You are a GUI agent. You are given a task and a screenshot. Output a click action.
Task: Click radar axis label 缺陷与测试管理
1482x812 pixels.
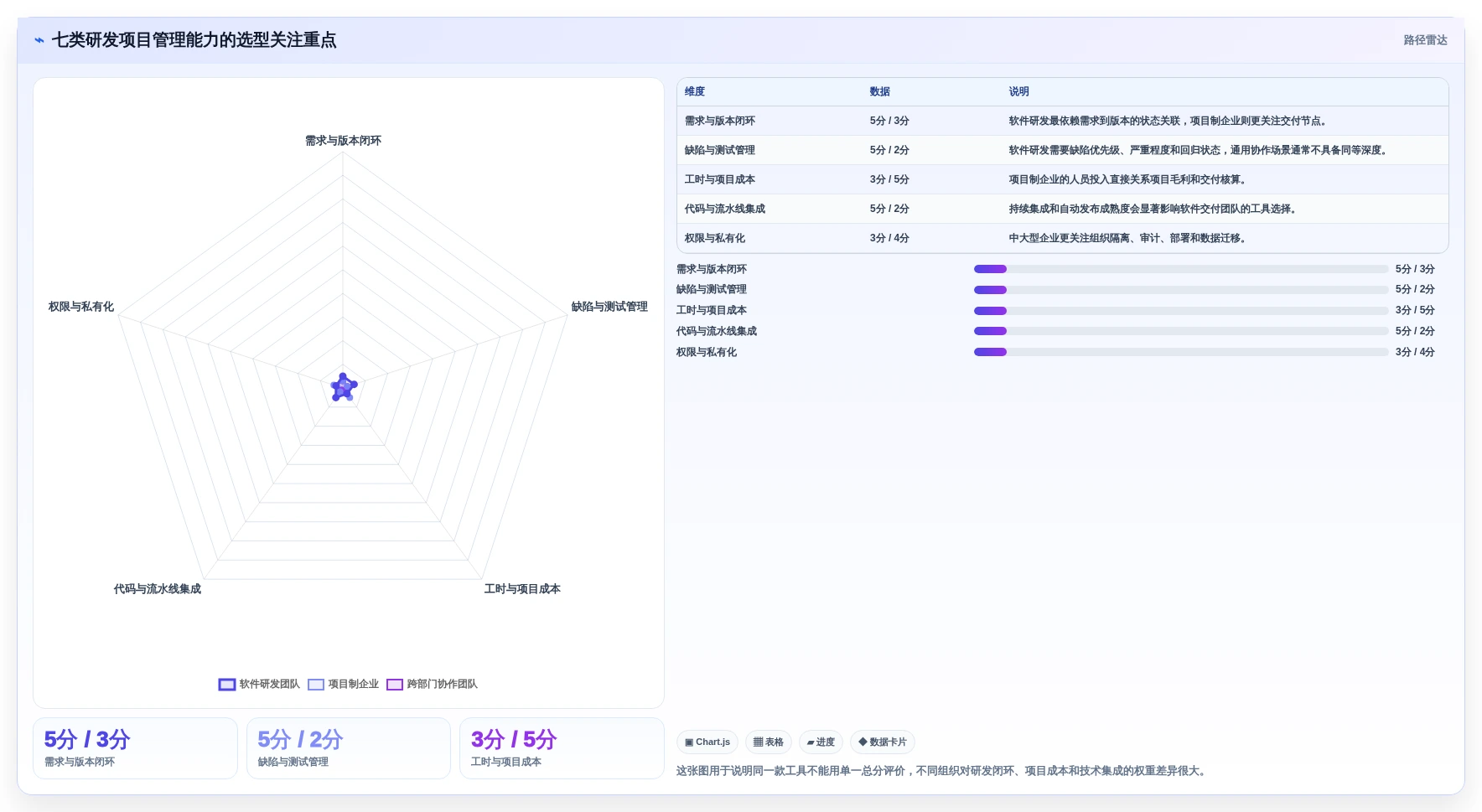[x=609, y=307]
